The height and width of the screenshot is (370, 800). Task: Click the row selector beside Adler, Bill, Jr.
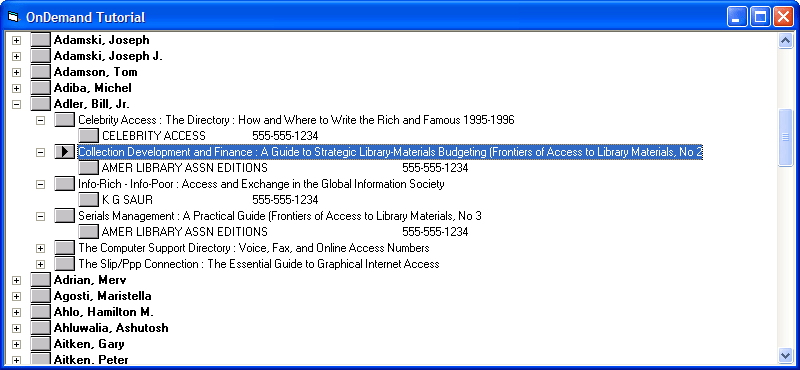40,104
